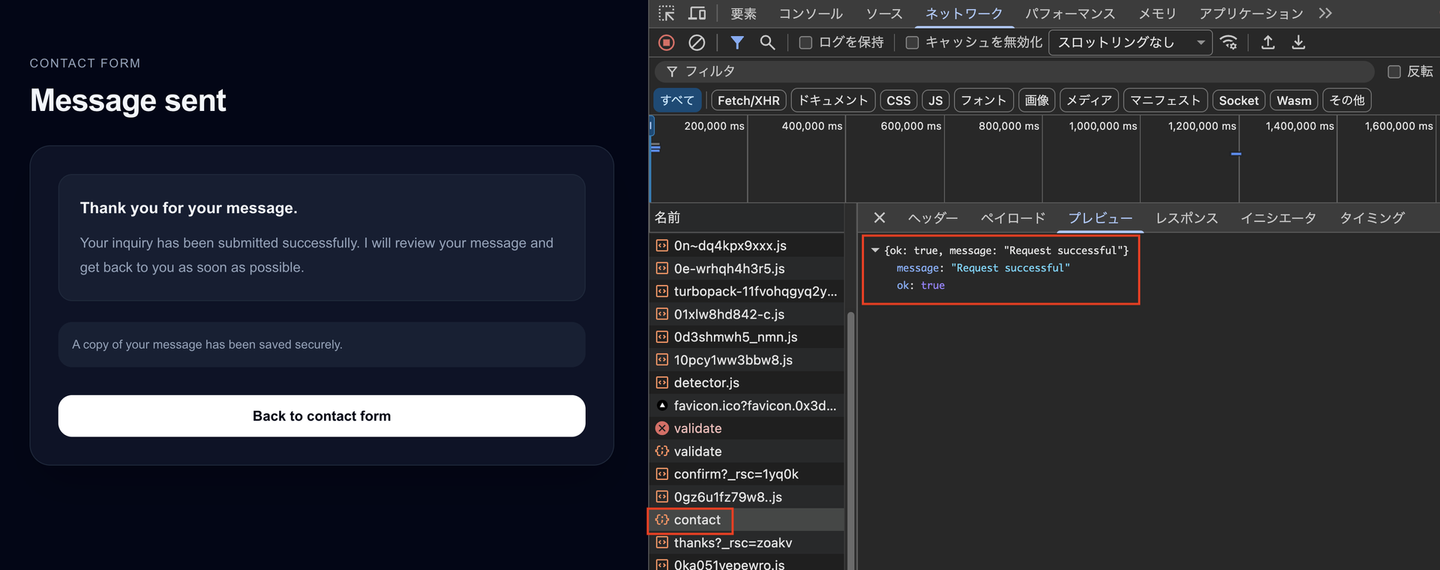The height and width of the screenshot is (570, 1440).
Task: Select the Fetch/XHR filter button
Action: click(x=748, y=100)
